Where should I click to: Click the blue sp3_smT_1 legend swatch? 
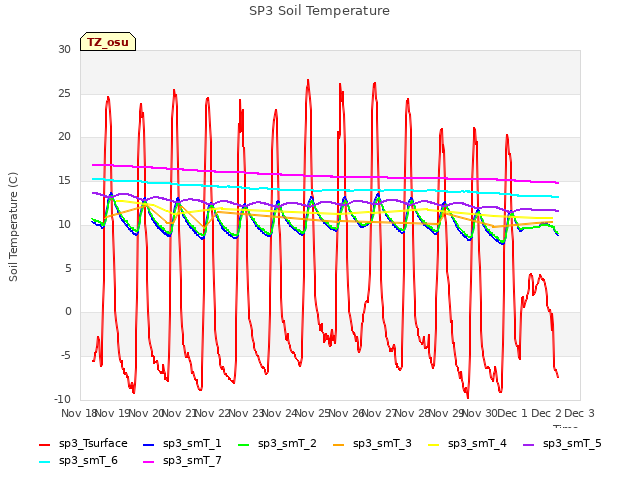tap(149, 444)
